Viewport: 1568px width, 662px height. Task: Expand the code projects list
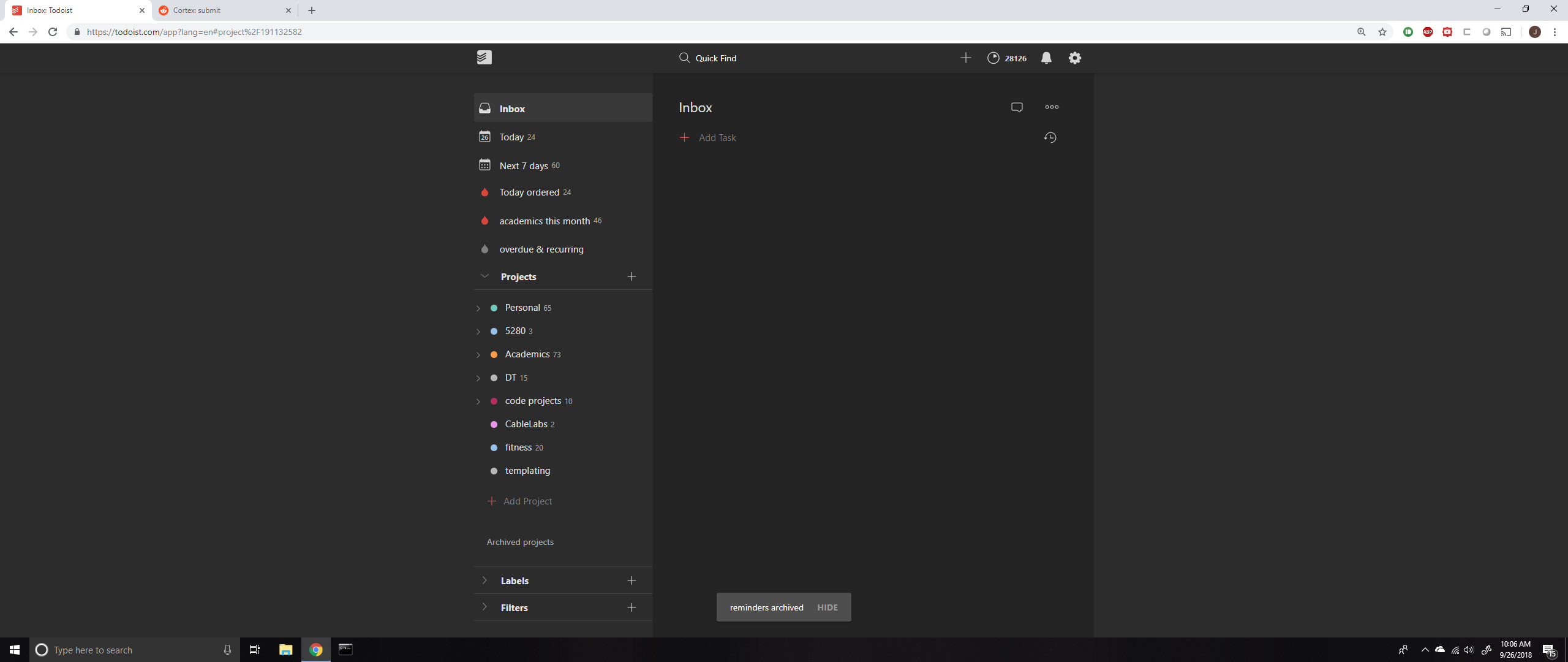[478, 401]
